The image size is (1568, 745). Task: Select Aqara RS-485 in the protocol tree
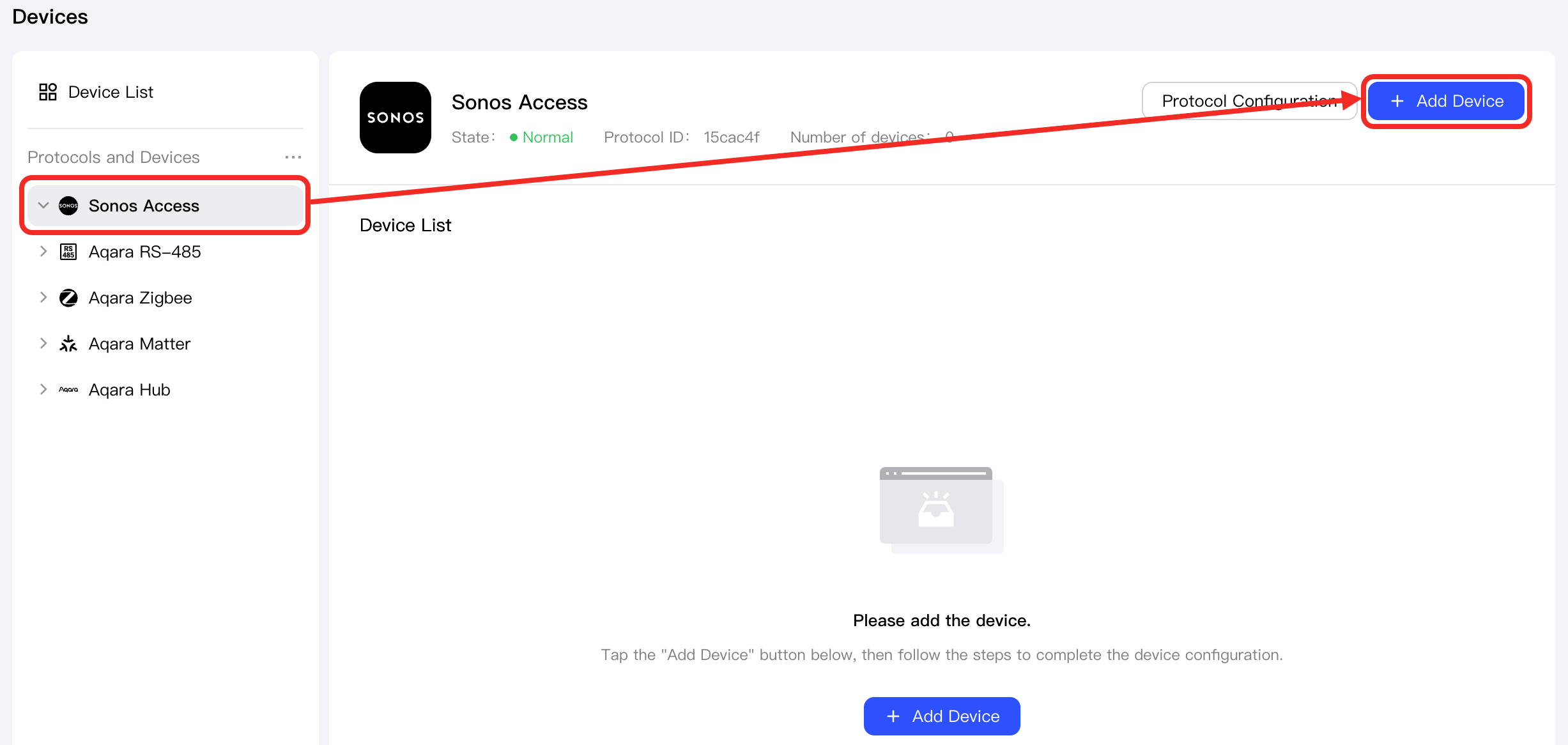[165, 252]
